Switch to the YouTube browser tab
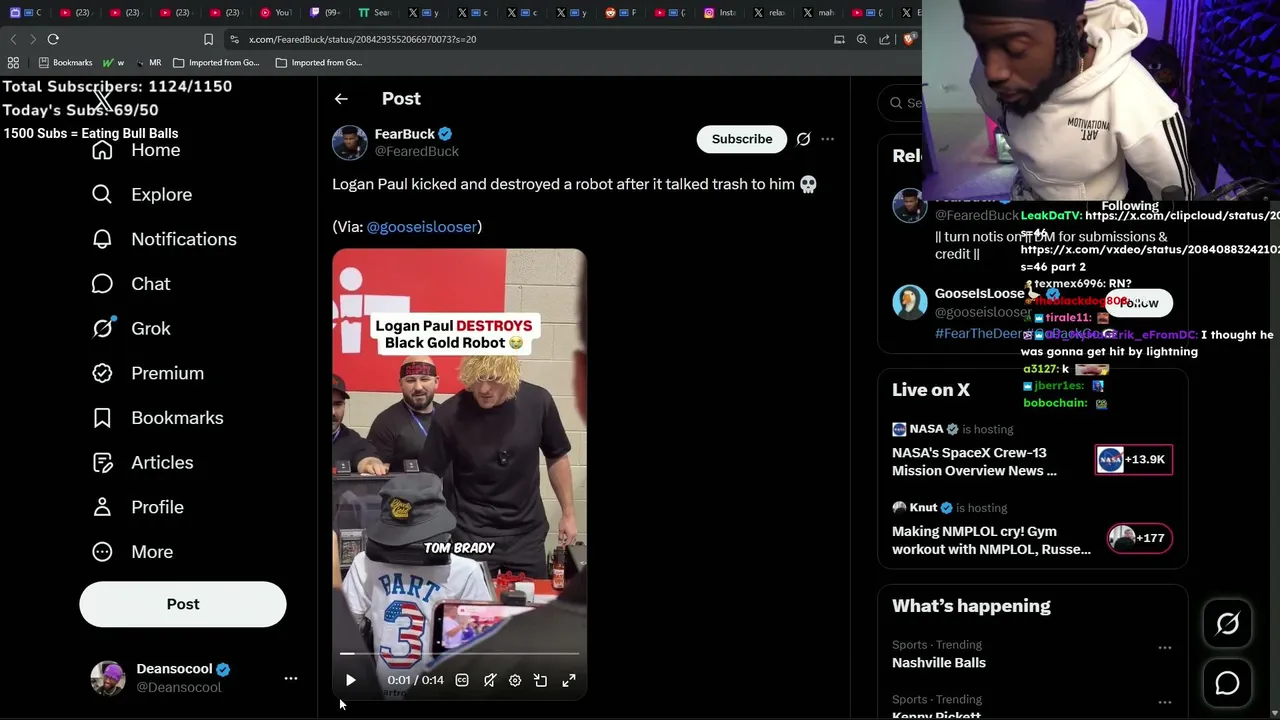The width and height of the screenshot is (1280, 720). [x=275, y=13]
